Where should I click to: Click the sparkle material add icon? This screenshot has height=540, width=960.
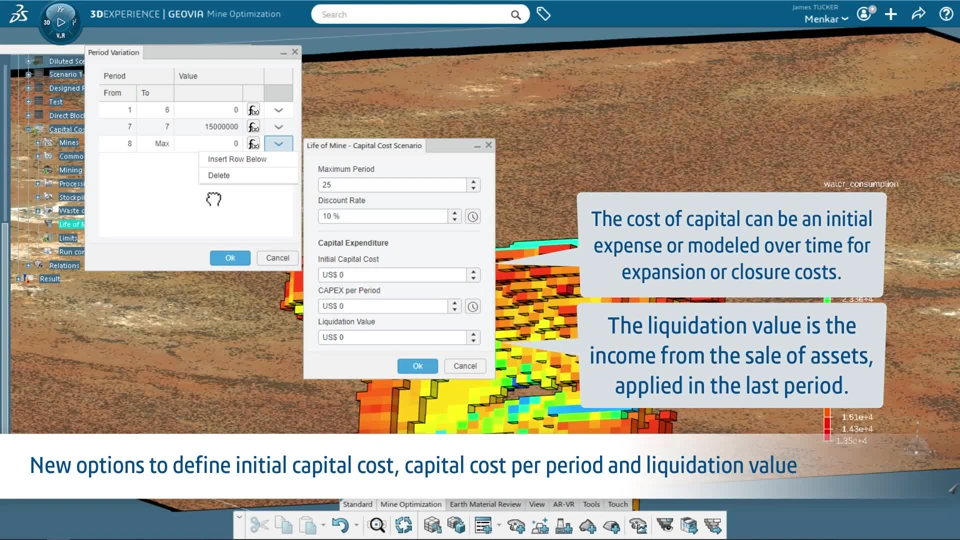point(540,525)
